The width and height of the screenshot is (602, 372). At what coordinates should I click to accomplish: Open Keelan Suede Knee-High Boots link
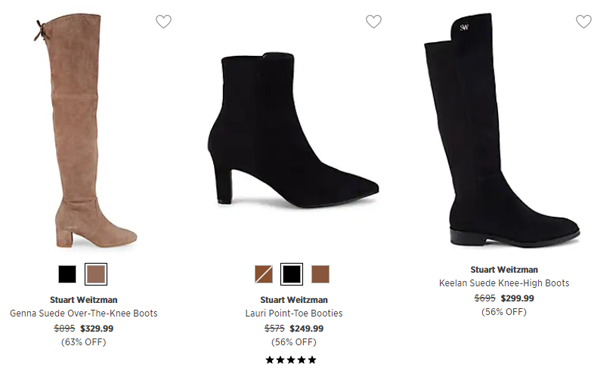tap(504, 283)
